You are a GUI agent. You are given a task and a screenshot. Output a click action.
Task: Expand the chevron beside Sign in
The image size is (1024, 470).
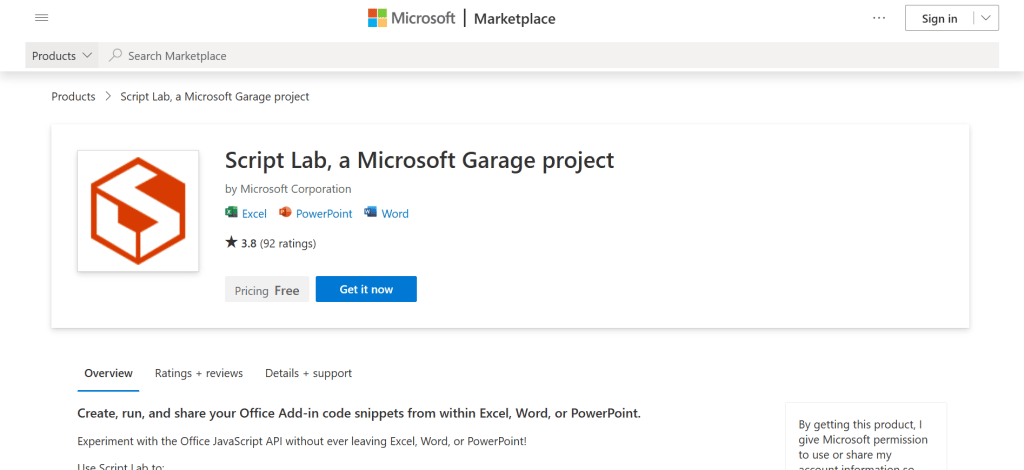click(x=985, y=18)
